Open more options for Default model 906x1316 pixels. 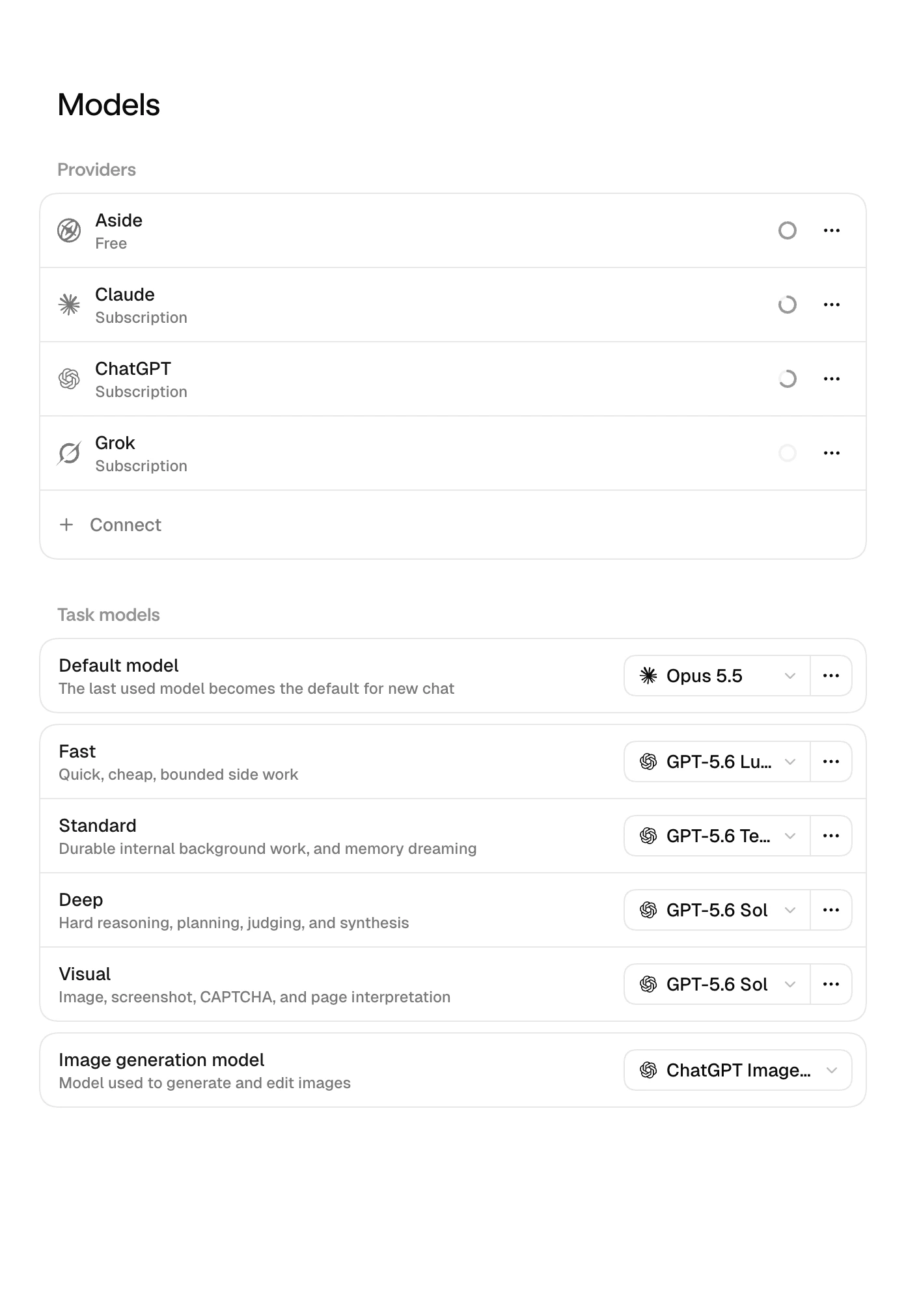click(831, 676)
